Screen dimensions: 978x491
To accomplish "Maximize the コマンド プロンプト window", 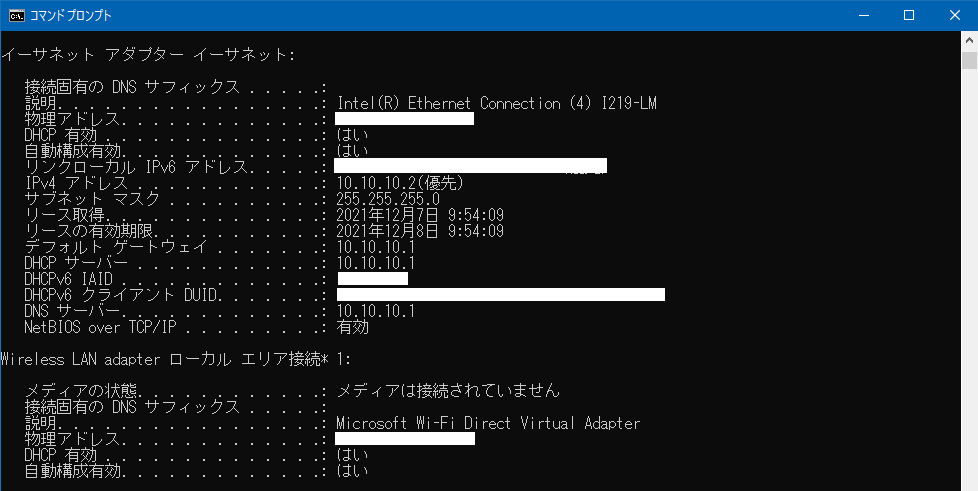I will (x=909, y=15).
